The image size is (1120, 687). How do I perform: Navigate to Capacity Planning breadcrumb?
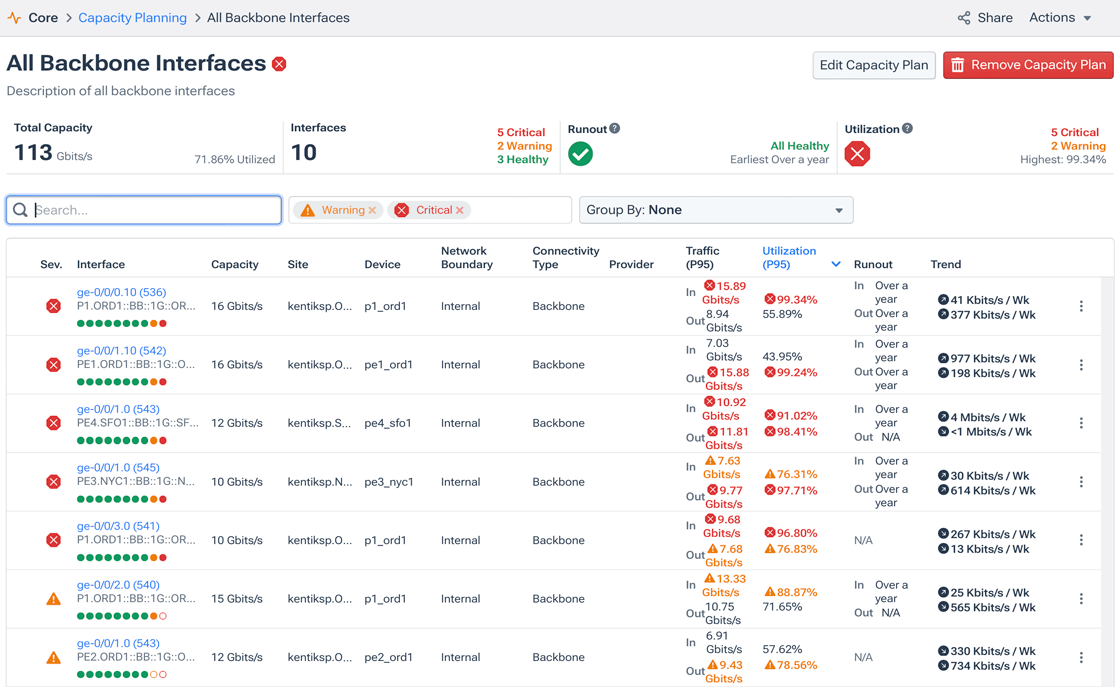click(x=133, y=17)
